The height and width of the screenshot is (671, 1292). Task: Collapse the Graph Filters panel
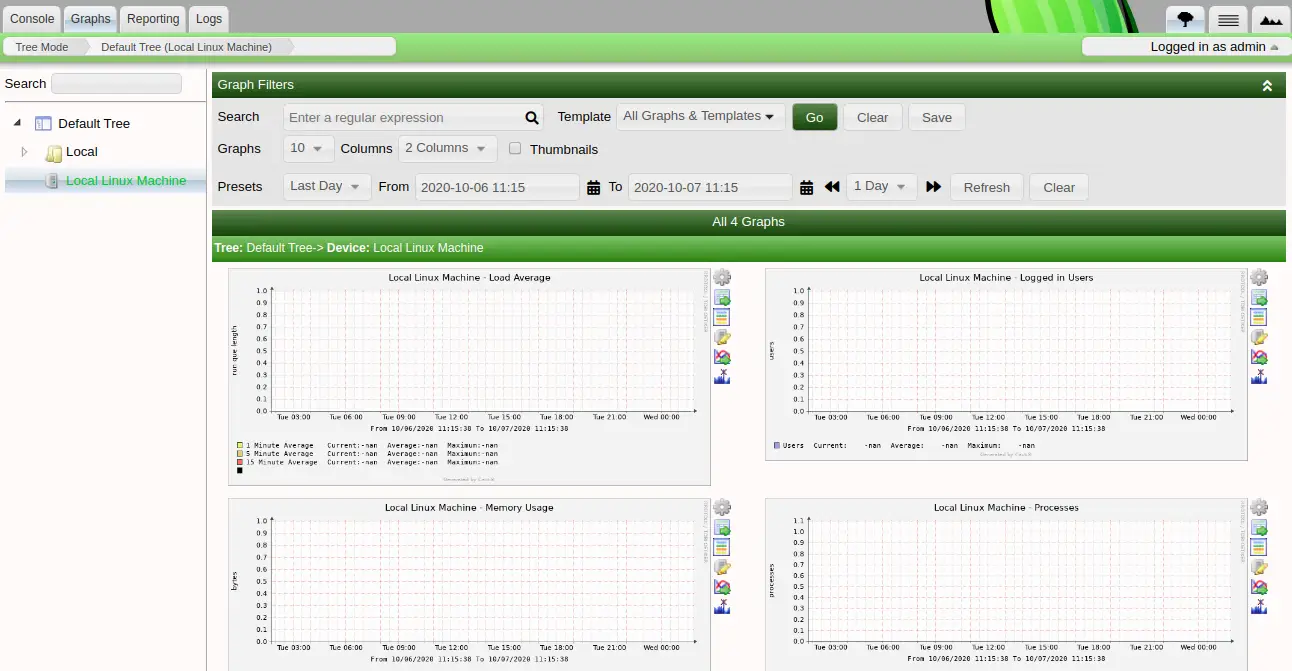tap(1267, 86)
